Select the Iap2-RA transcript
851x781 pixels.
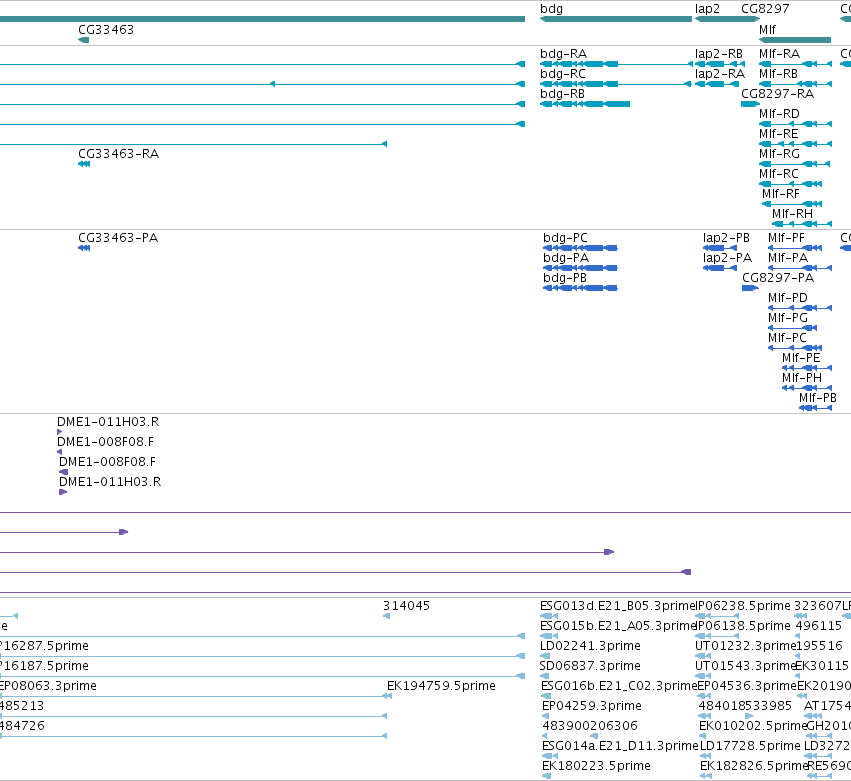pyautogui.click(x=717, y=84)
